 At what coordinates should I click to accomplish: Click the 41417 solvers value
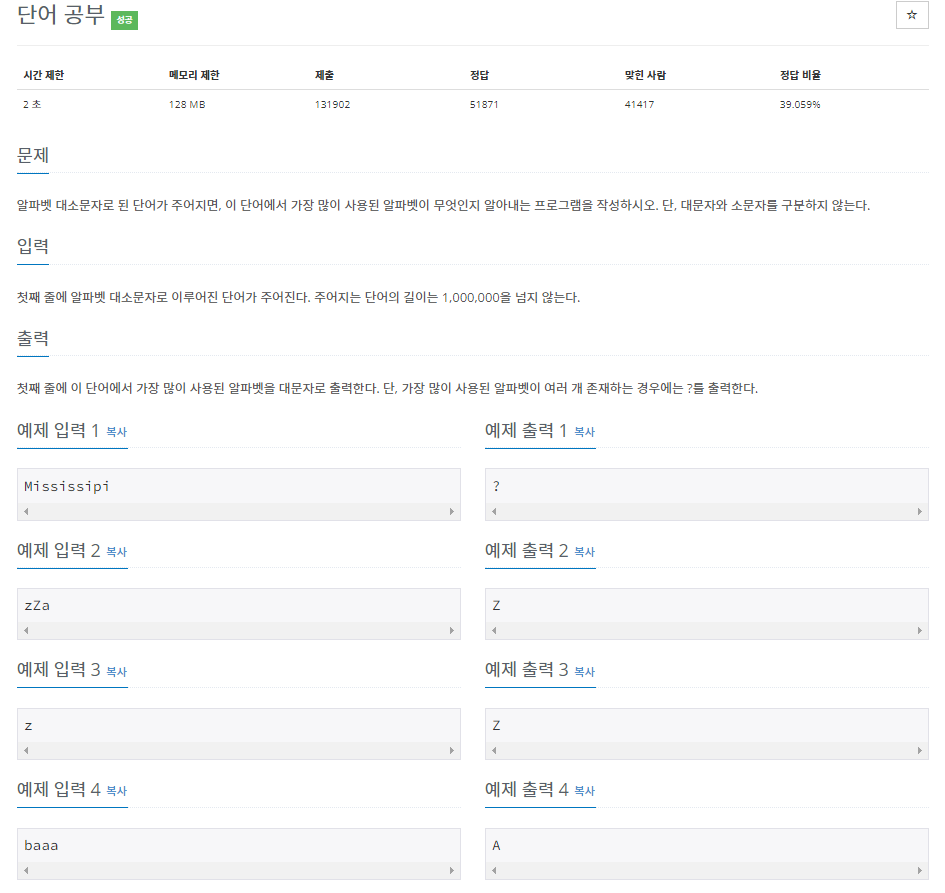(x=639, y=105)
